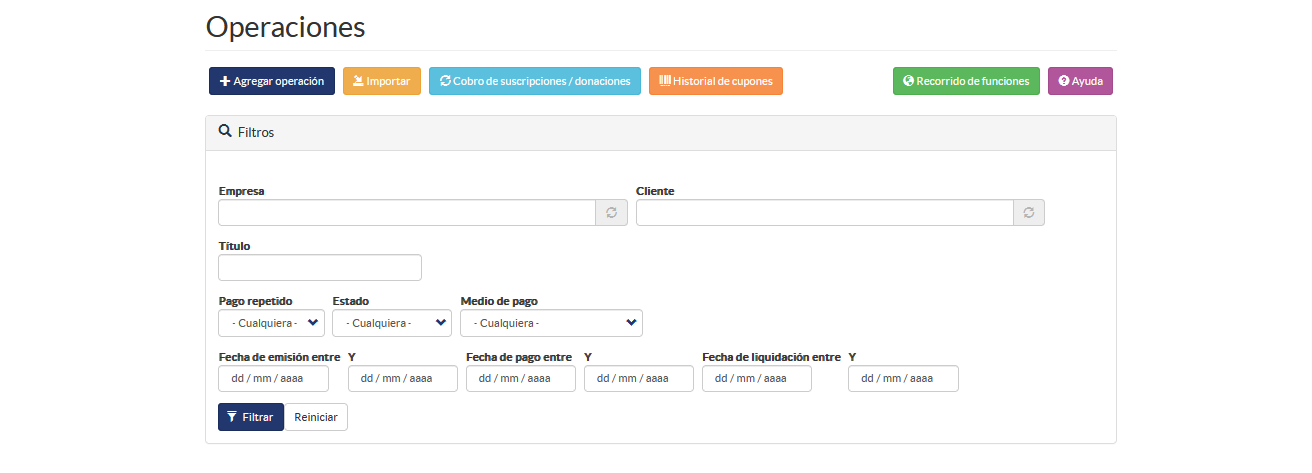Focus the Empresa input field
This screenshot has width=1312, height=473.
click(x=407, y=213)
